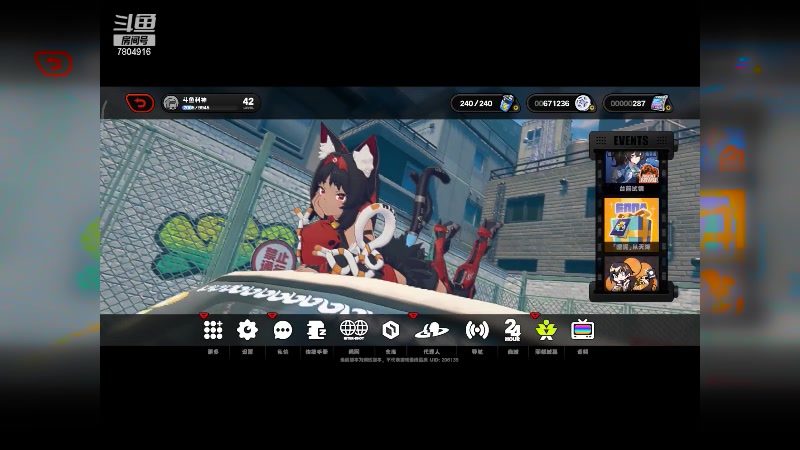Open the 24 HOUR store icon

(x=512, y=330)
